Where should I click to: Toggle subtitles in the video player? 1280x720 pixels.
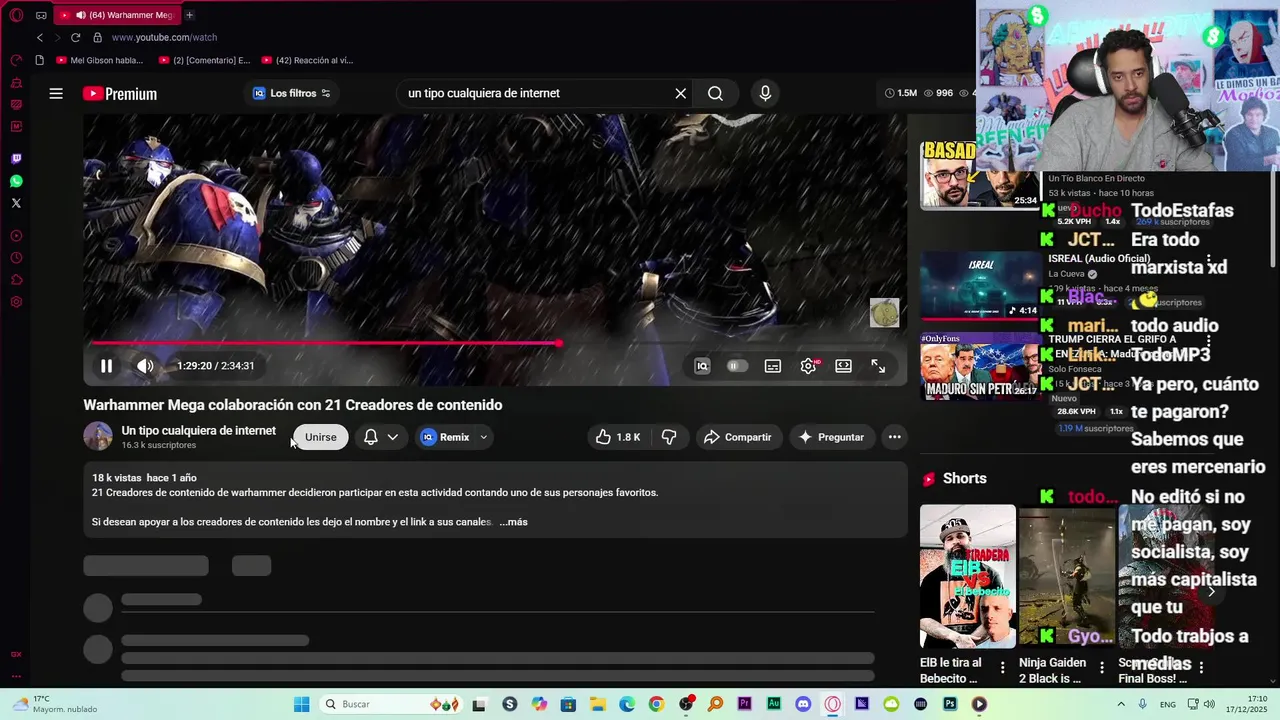(773, 366)
